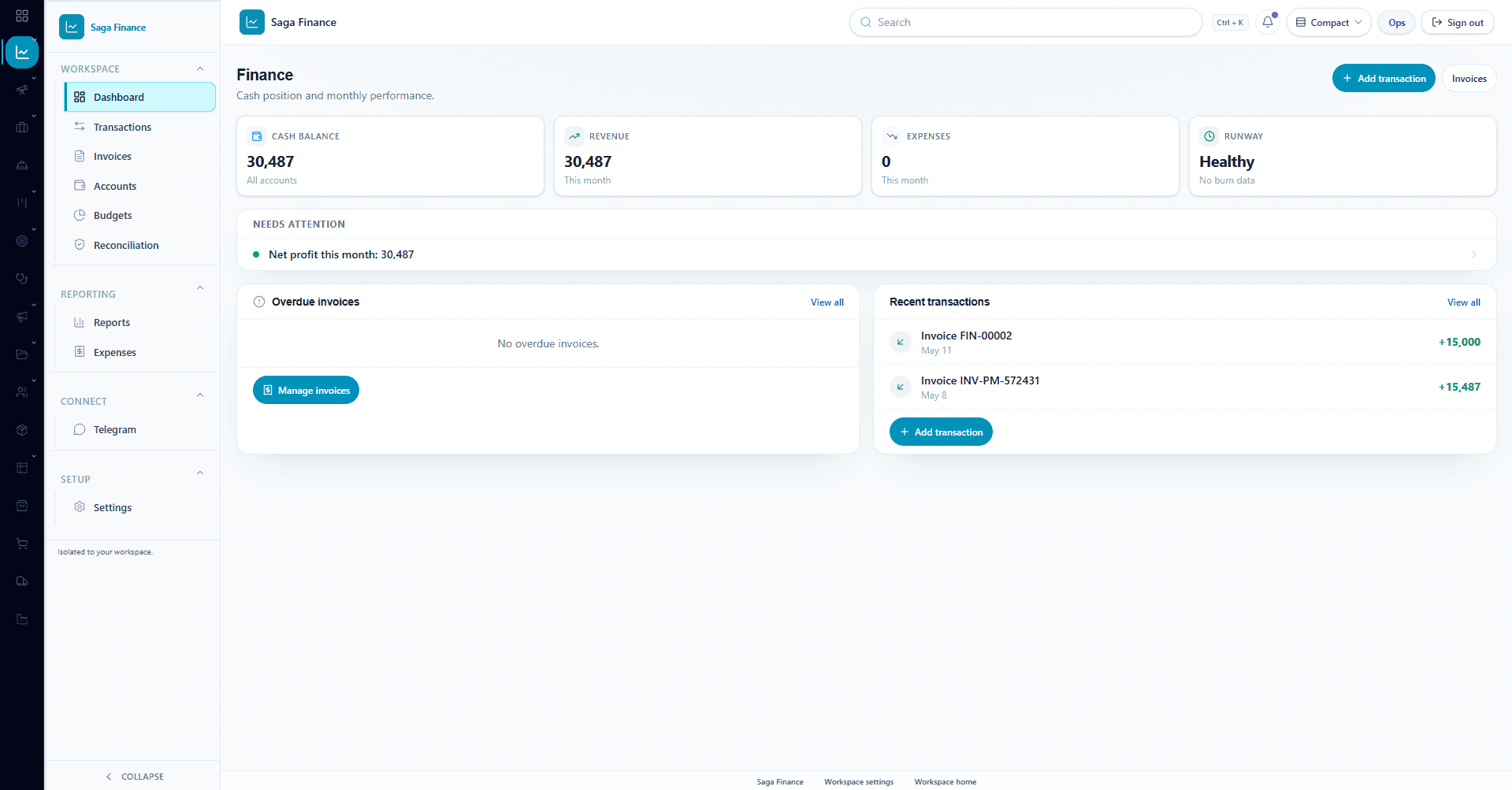Open Telegram in the sidebar
Screen dimensions: 1512x790
(x=139, y=429)
